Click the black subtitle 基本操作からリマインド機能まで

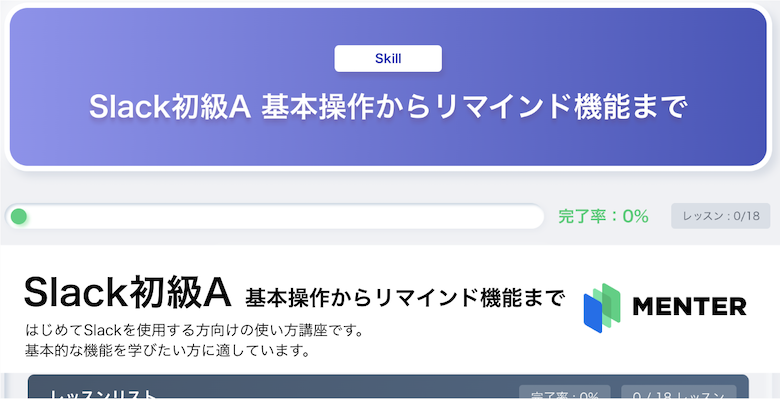(405, 298)
